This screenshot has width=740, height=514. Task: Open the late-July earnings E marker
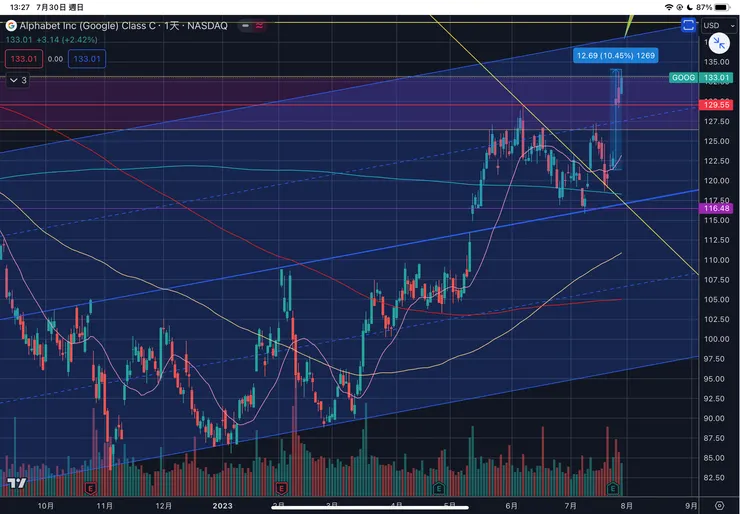tap(613, 488)
